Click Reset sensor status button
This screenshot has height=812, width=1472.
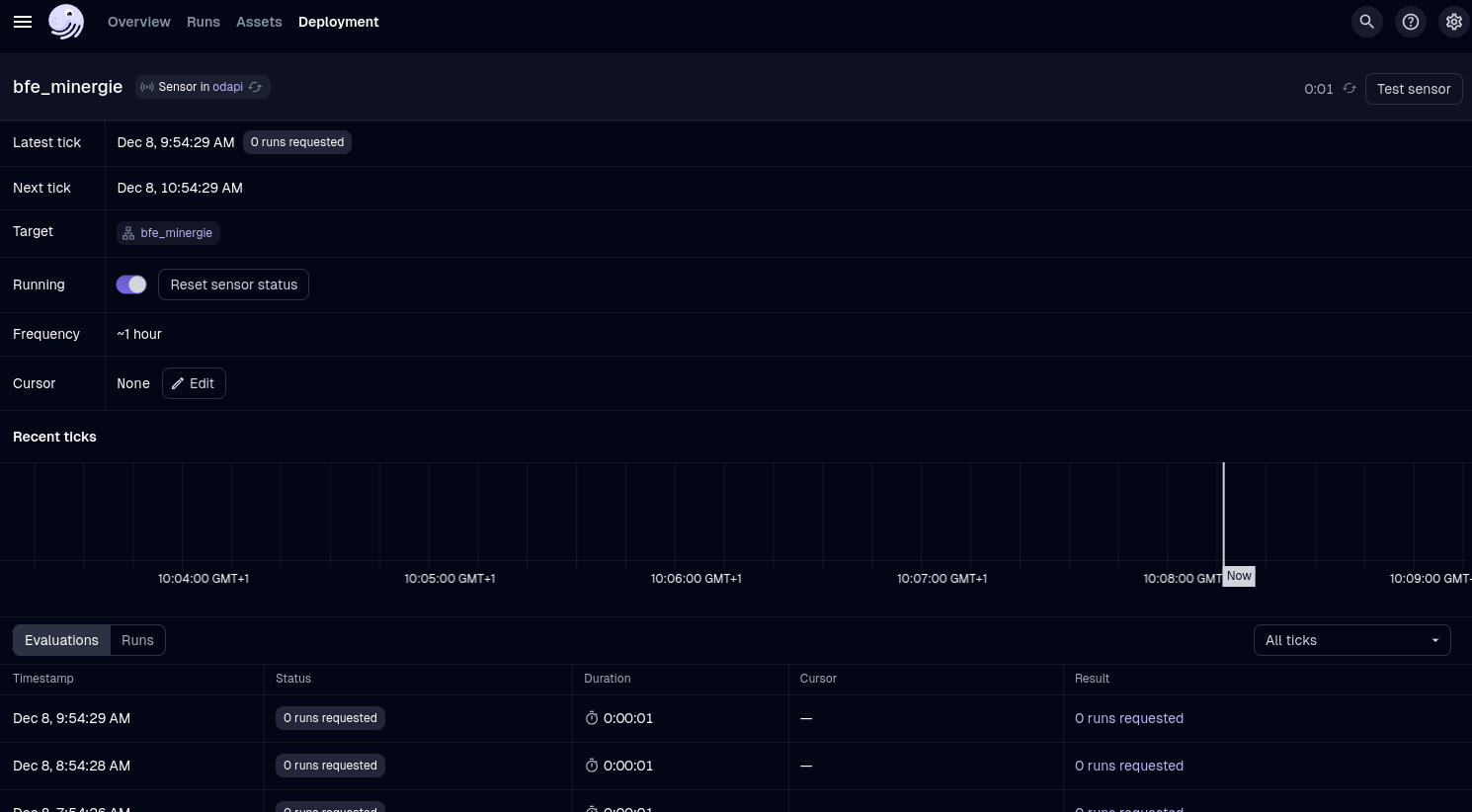pos(233,284)
